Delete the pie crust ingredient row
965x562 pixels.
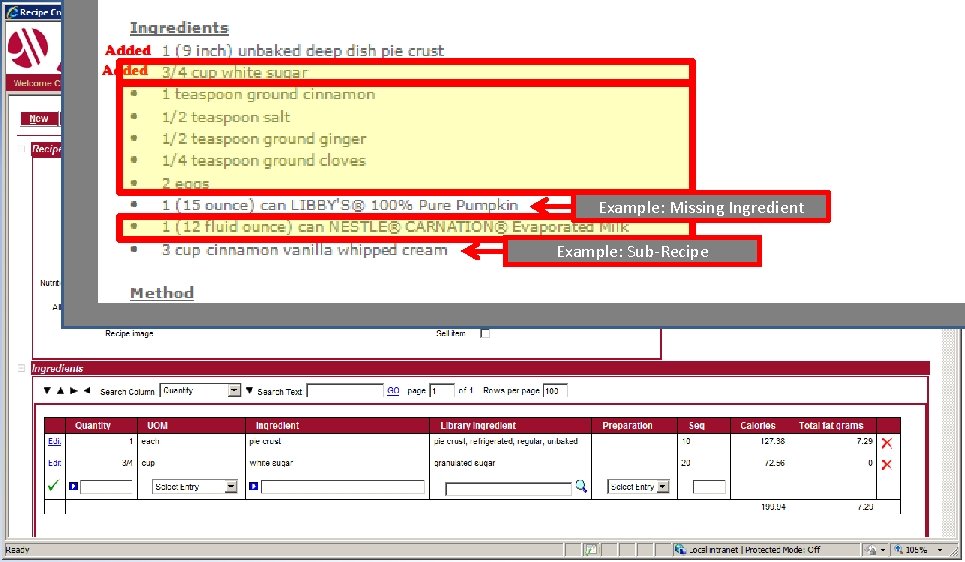[886, 443]
